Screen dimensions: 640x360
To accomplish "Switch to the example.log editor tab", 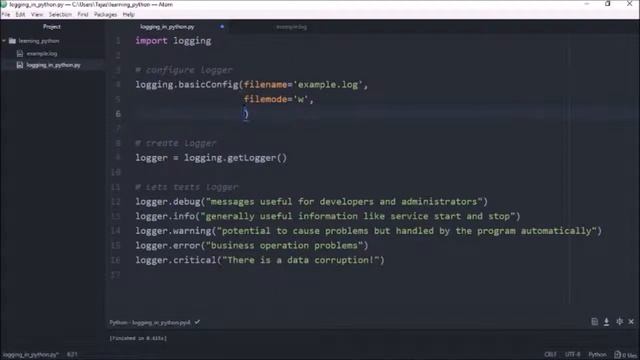I will coord(291,27).
